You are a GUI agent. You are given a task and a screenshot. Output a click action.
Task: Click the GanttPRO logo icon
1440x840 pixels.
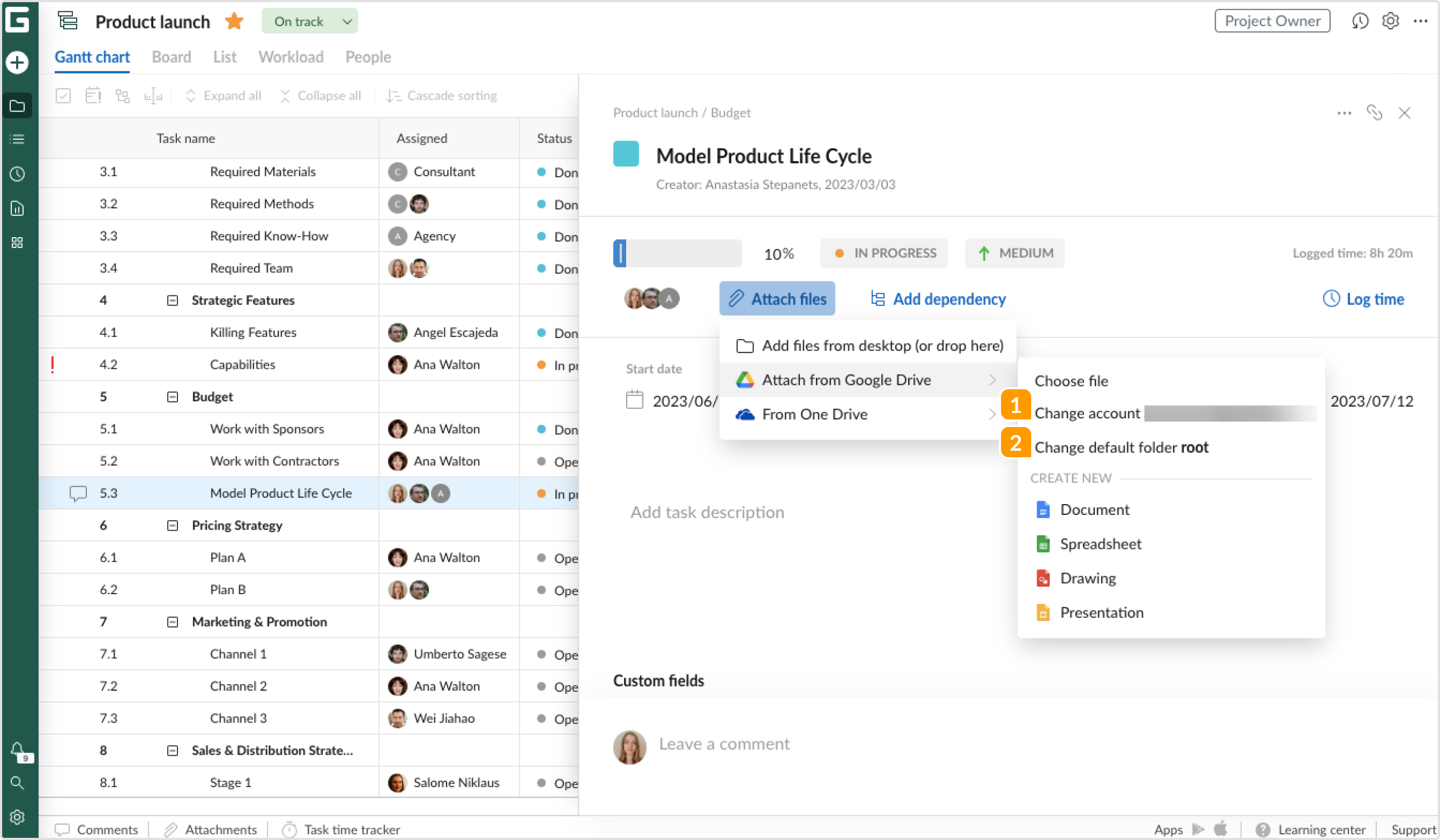(18, 20)
